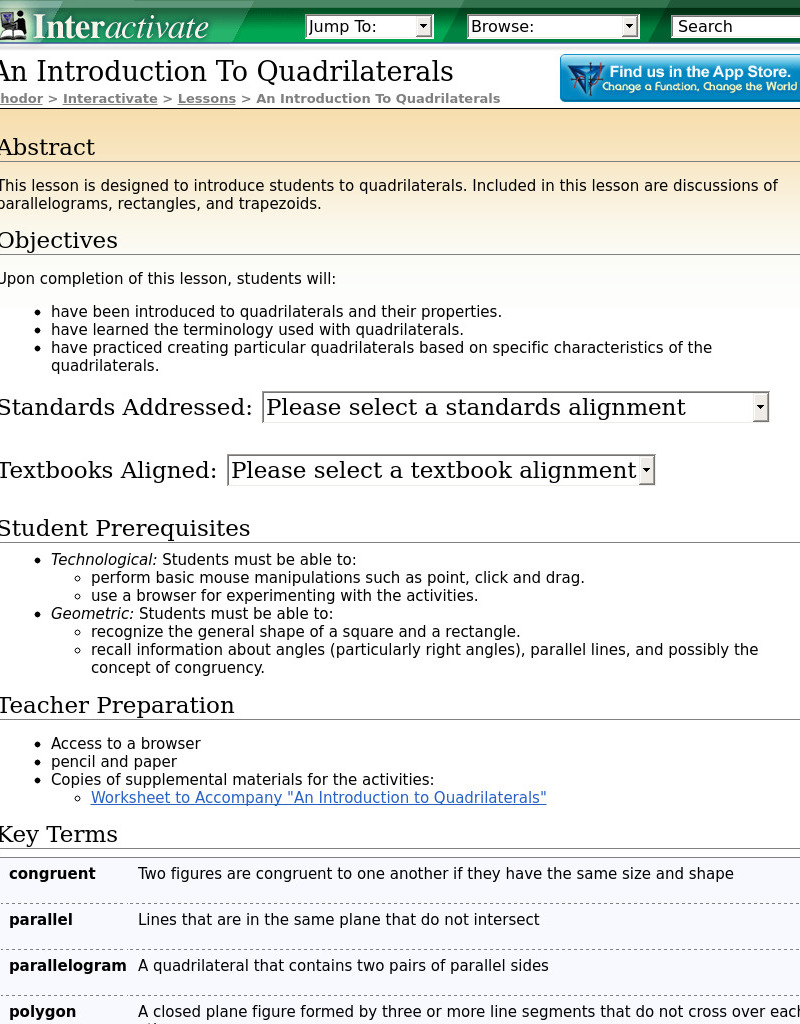Click 'Lines that are in the same plane' definition
Image resolution: width=800 pixels, height=1024 pixels.
pos(338,920)
